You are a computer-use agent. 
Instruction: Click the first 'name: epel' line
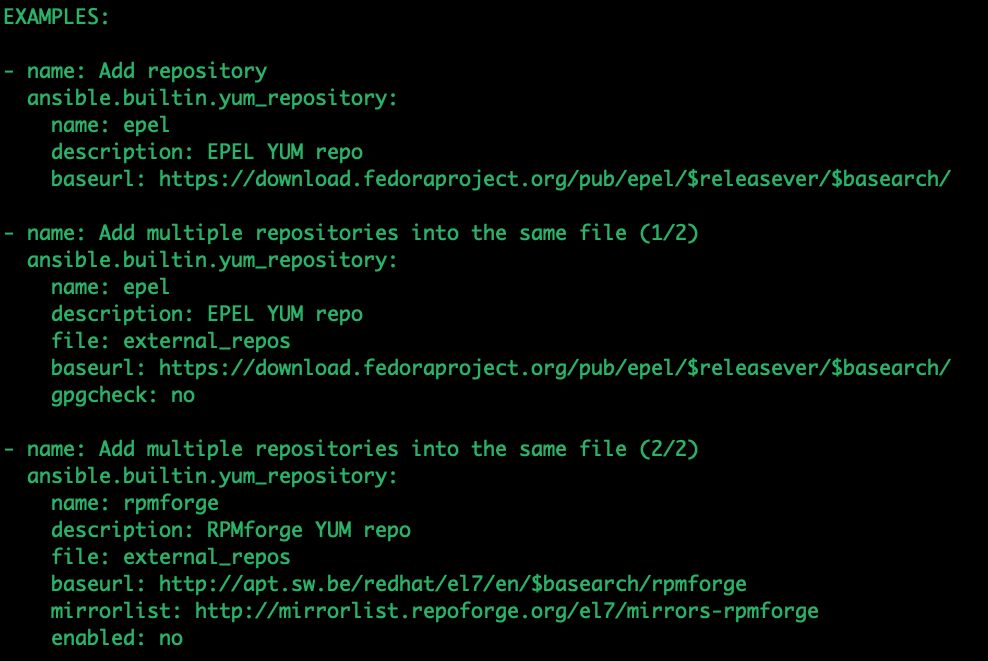(110, 125)
